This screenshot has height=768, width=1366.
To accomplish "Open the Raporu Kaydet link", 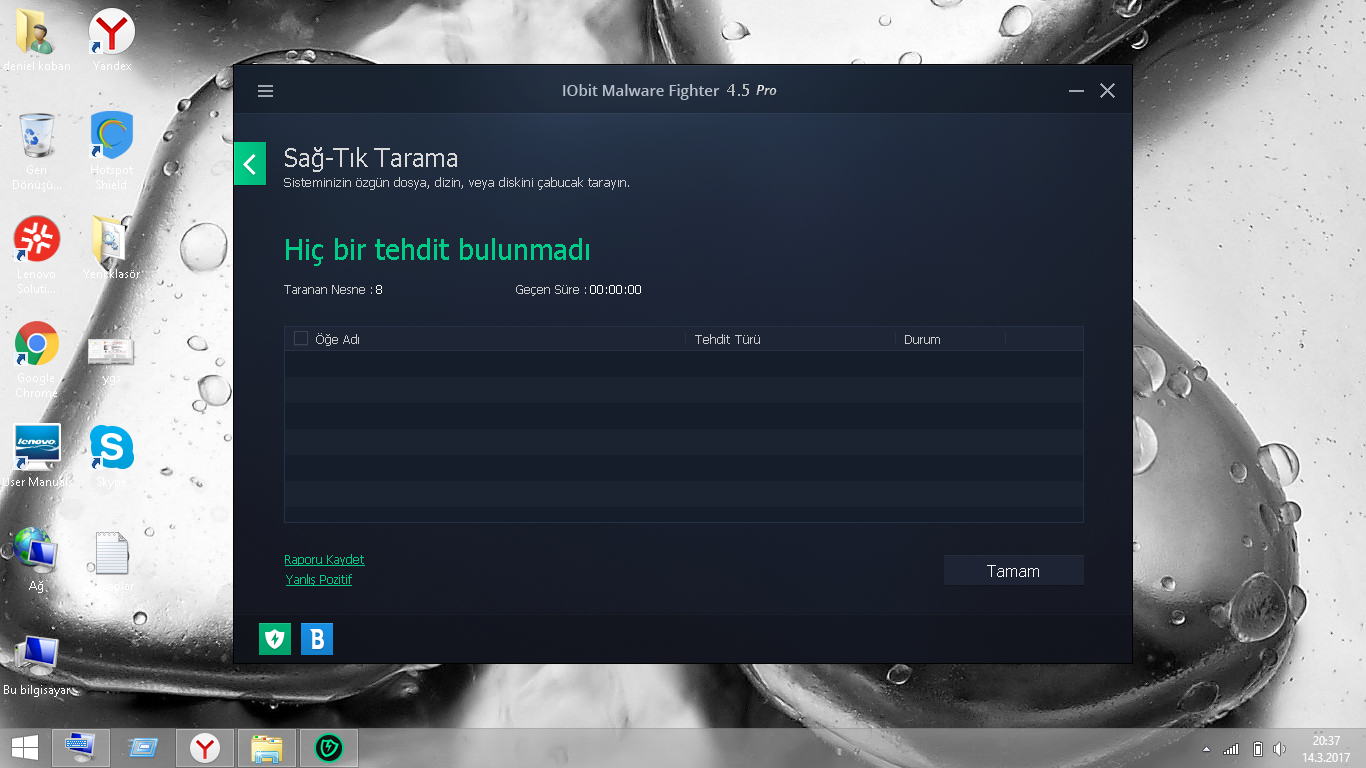I will pyautogui.click(x=324, y=560).
